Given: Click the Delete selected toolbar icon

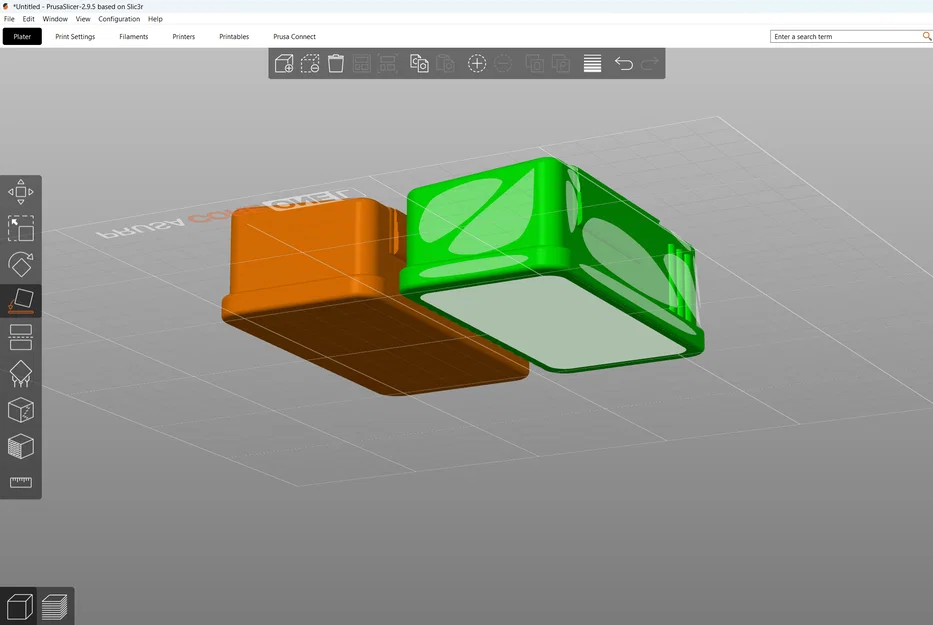Looking at the screenshot, I should (310, 63).
